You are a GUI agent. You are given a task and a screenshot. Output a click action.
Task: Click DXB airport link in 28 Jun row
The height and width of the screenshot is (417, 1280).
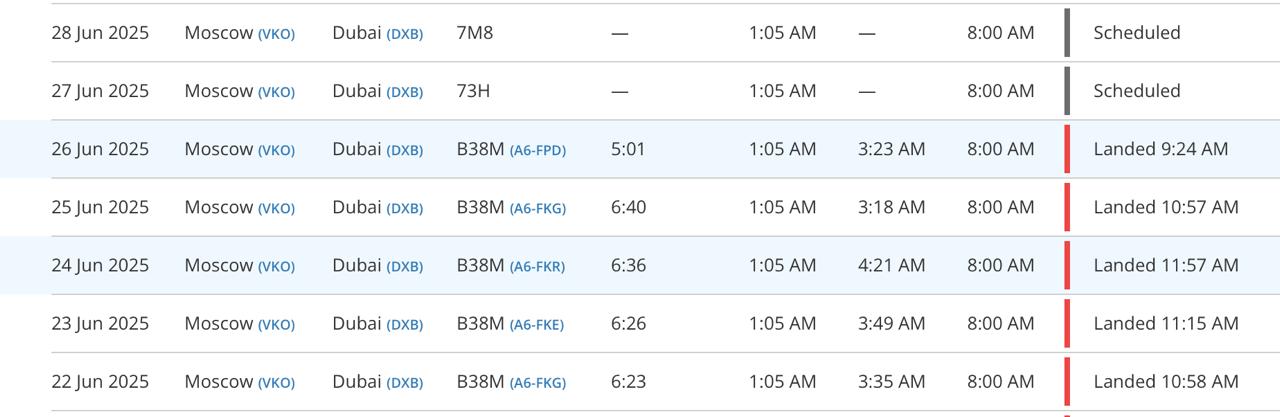[405, 34]
